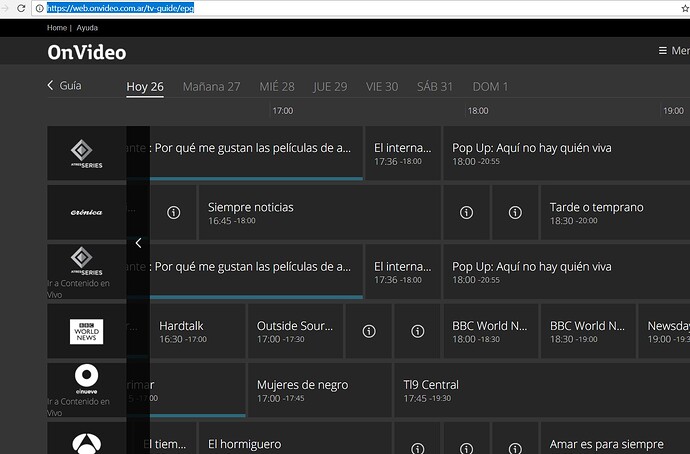Click the 19:00 timeline marker
Image resolution: width=690 pixels, height=454 pixels.
click(673, 111)
